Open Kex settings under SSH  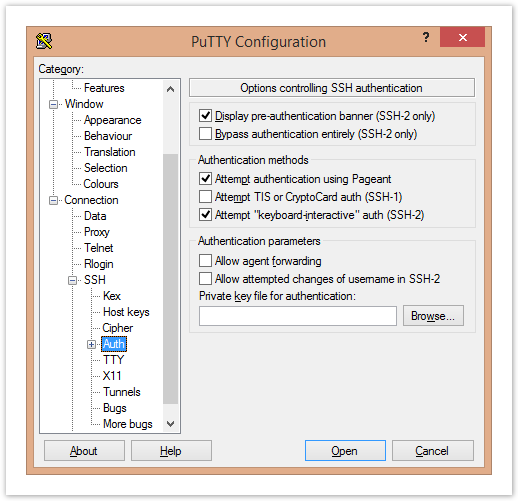click(x=112, y=296)
